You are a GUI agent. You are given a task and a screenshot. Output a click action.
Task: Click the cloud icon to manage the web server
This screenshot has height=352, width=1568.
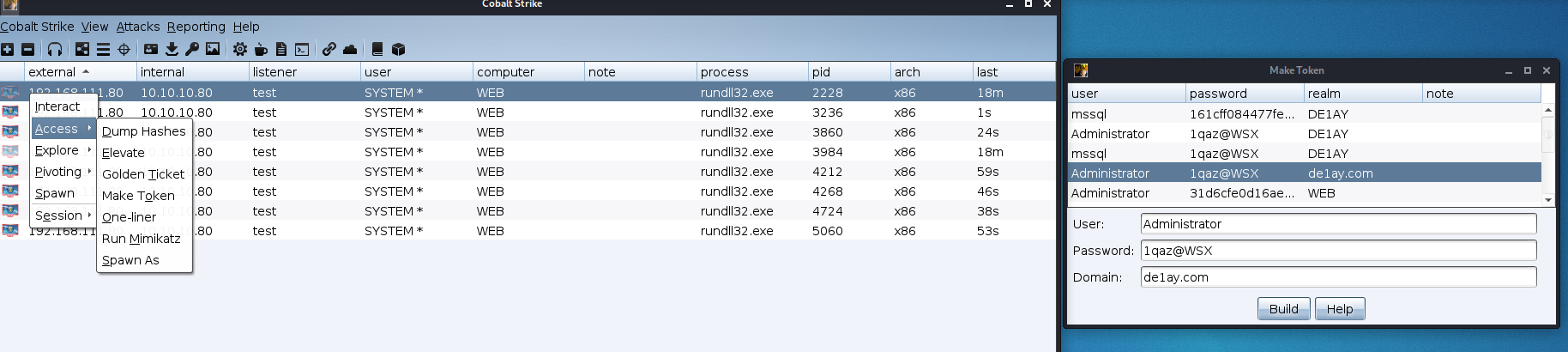[x=350, y=50]
